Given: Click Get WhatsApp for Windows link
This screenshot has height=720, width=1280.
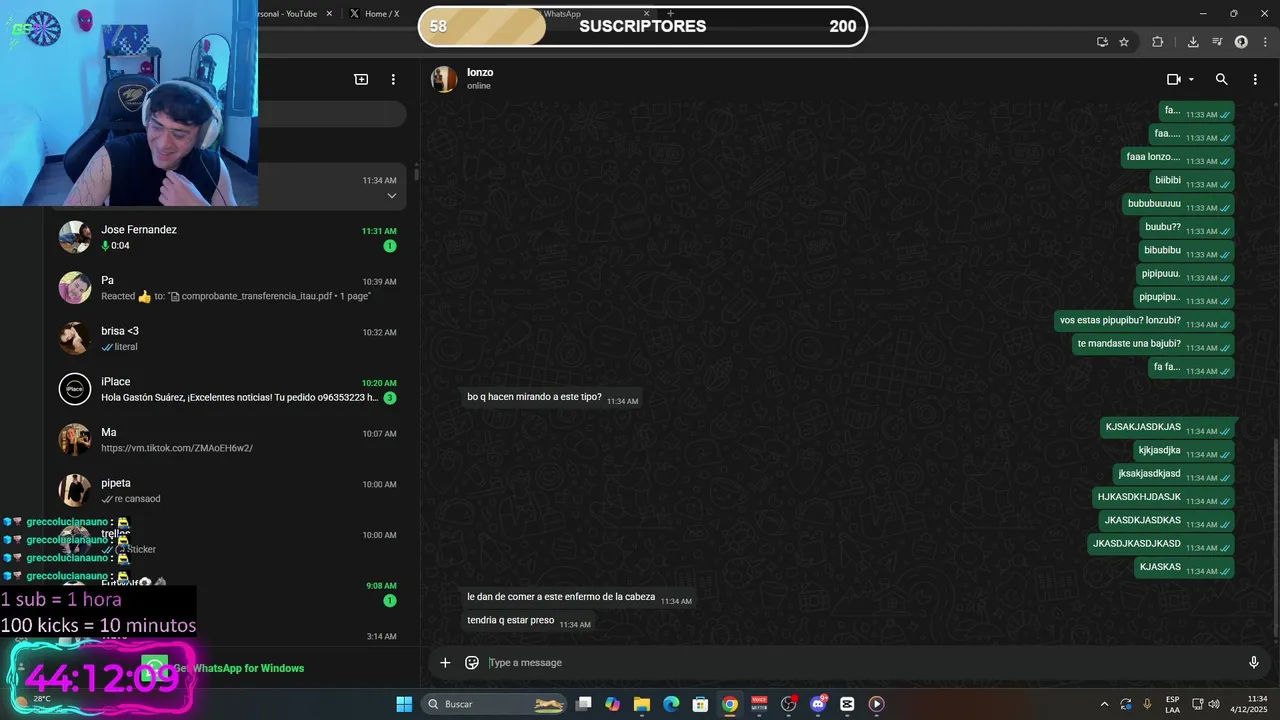Looking at the screenshot, I should tap(239, 668).
